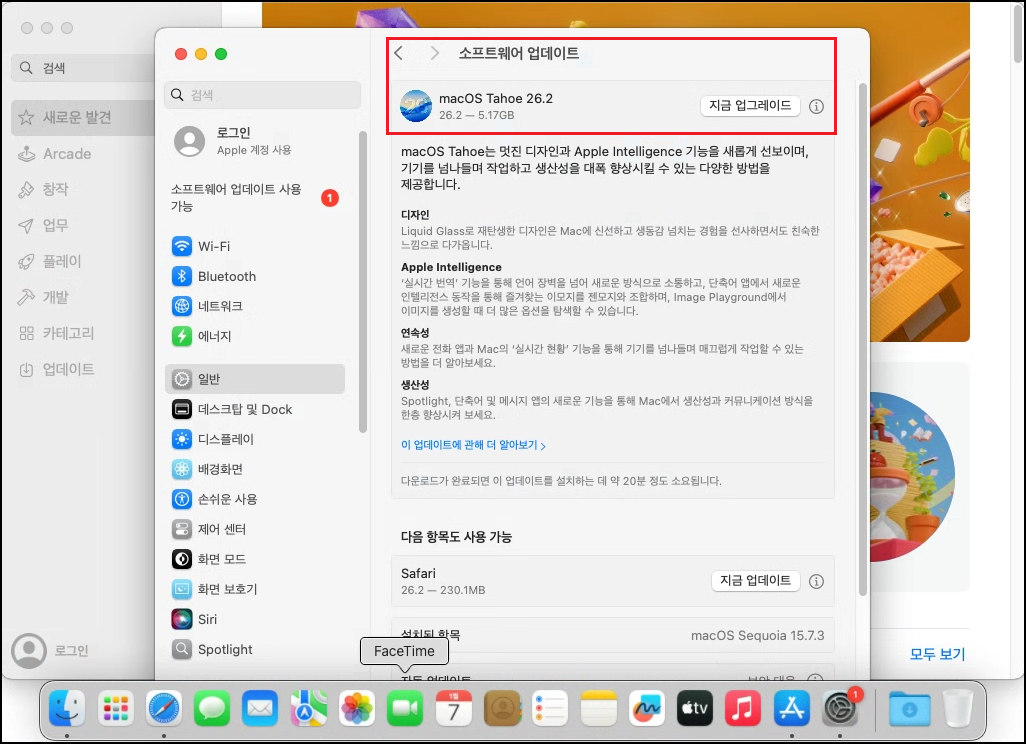Click the macOS Tahoe 26.2 icon
This screenshot has height=744, width=1026.
(416, 106)
